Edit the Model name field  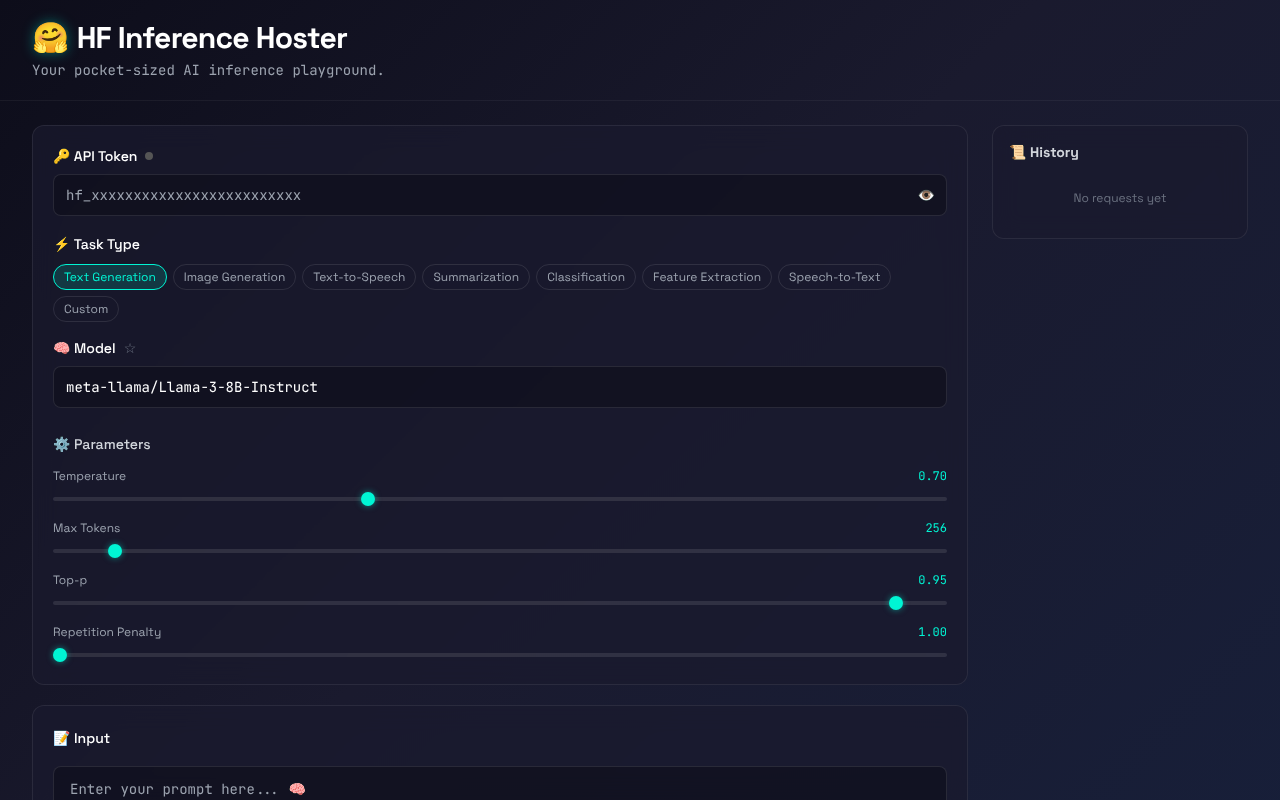pos(500,387)
